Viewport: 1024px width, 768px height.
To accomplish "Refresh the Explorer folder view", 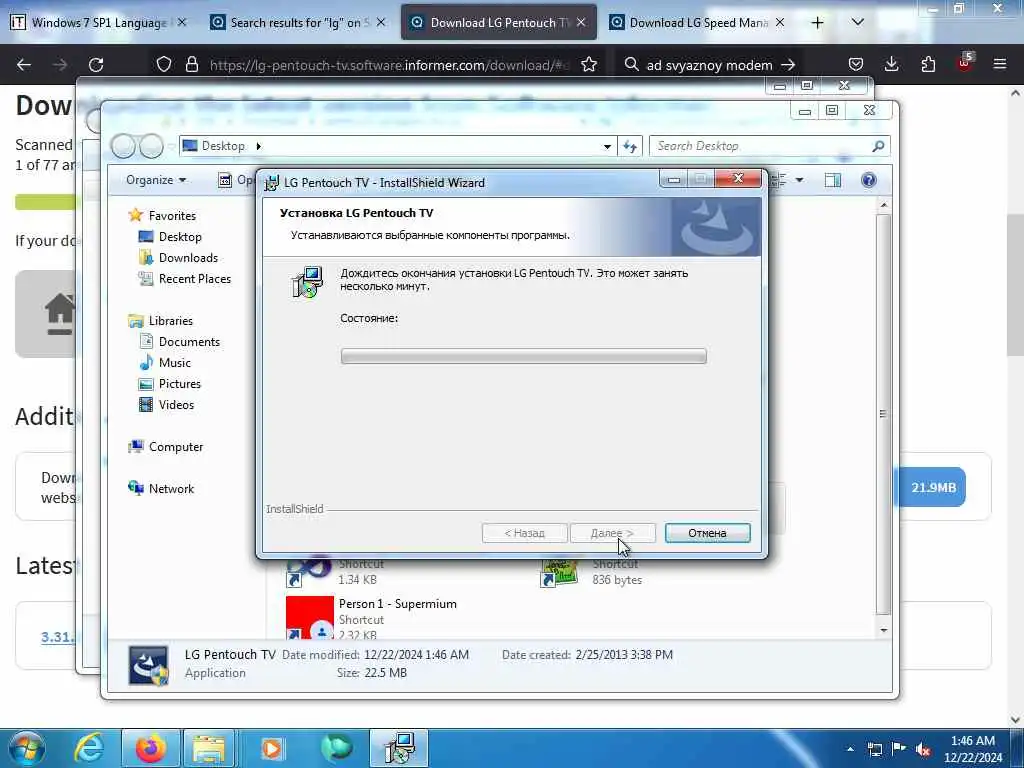I will tap(630, 146).
